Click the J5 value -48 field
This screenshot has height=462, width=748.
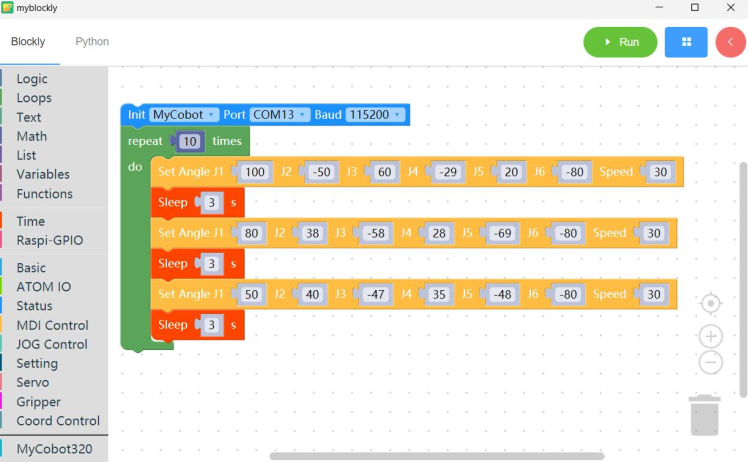pos(502,294)
